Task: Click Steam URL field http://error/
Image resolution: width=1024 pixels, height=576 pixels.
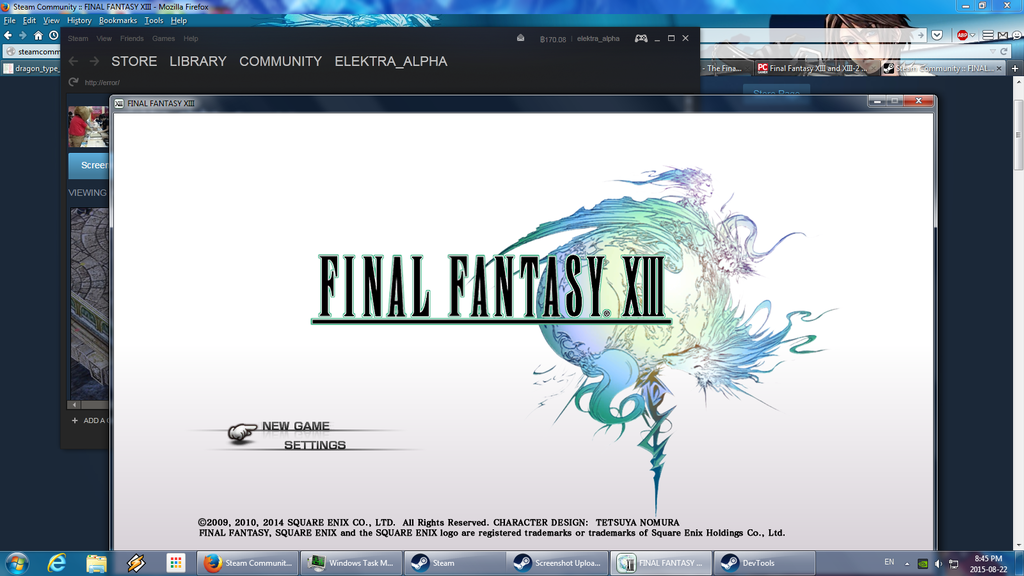Action: [102, 82]
